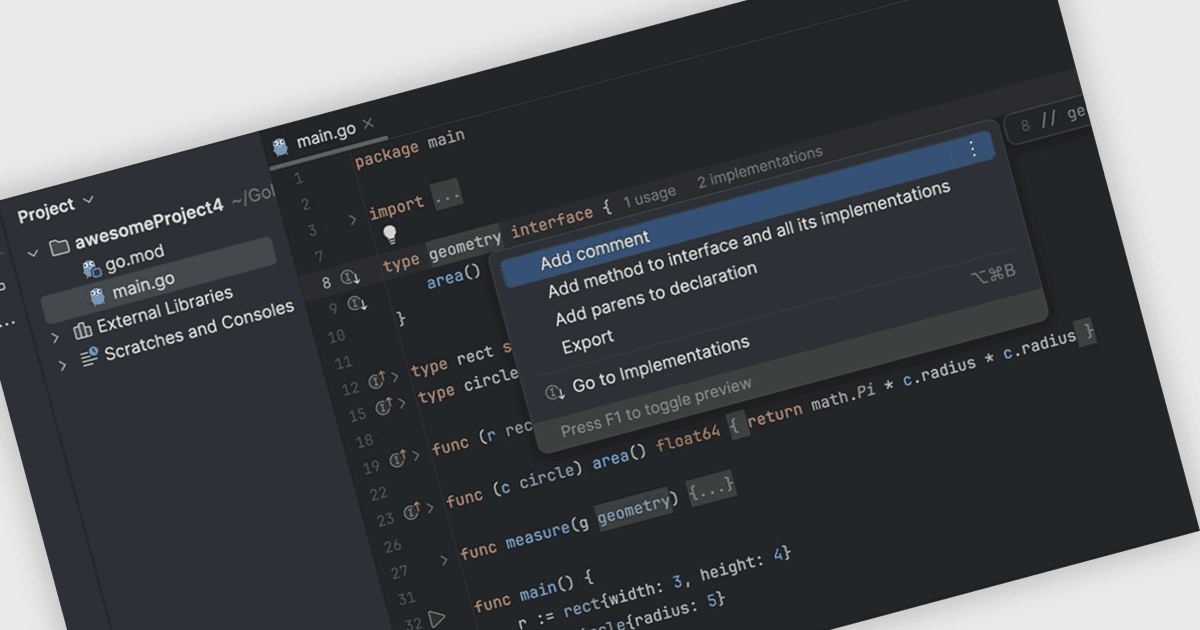Screen dimensions: 1200x630
Task: Expand the fold arrow on line 19
Action: pos(414,456)
